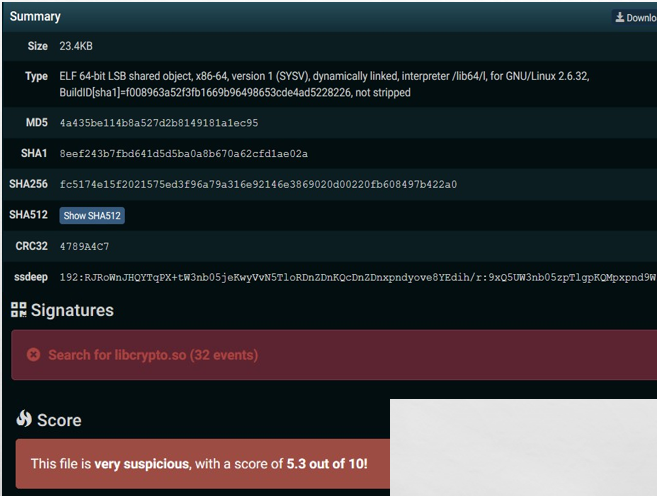657x496 pixels.
Task: Click the ssdeep fuzzy hash string
Action: click(355, 277)
